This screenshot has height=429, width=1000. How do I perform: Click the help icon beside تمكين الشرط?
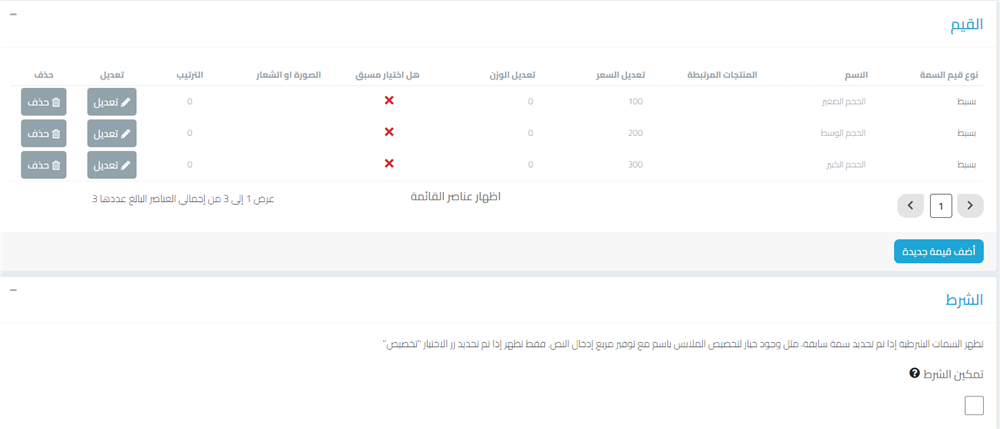pos(914,373)
